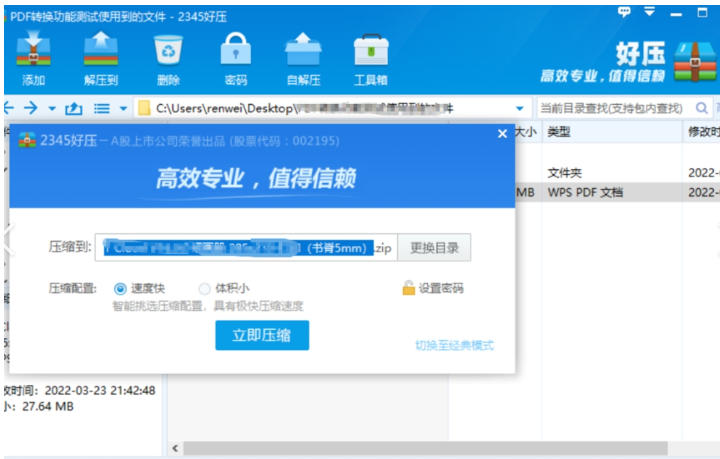Click the horizontal scrollbar track
Screen dimensions: 720x459
[425, 448]
